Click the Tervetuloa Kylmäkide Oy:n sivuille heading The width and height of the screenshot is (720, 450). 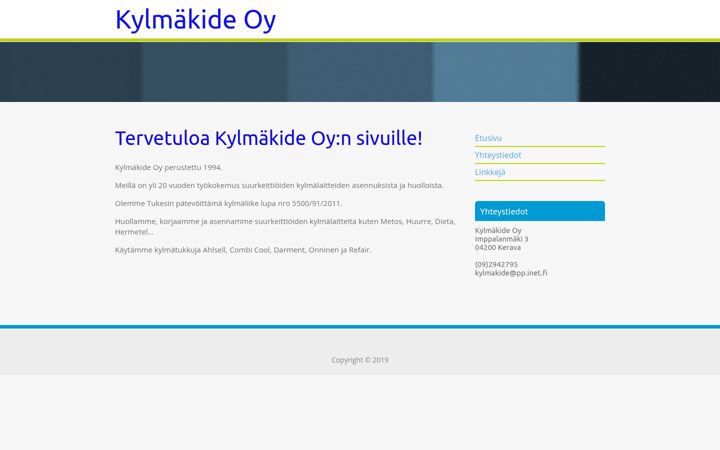[x=269, y=138]
